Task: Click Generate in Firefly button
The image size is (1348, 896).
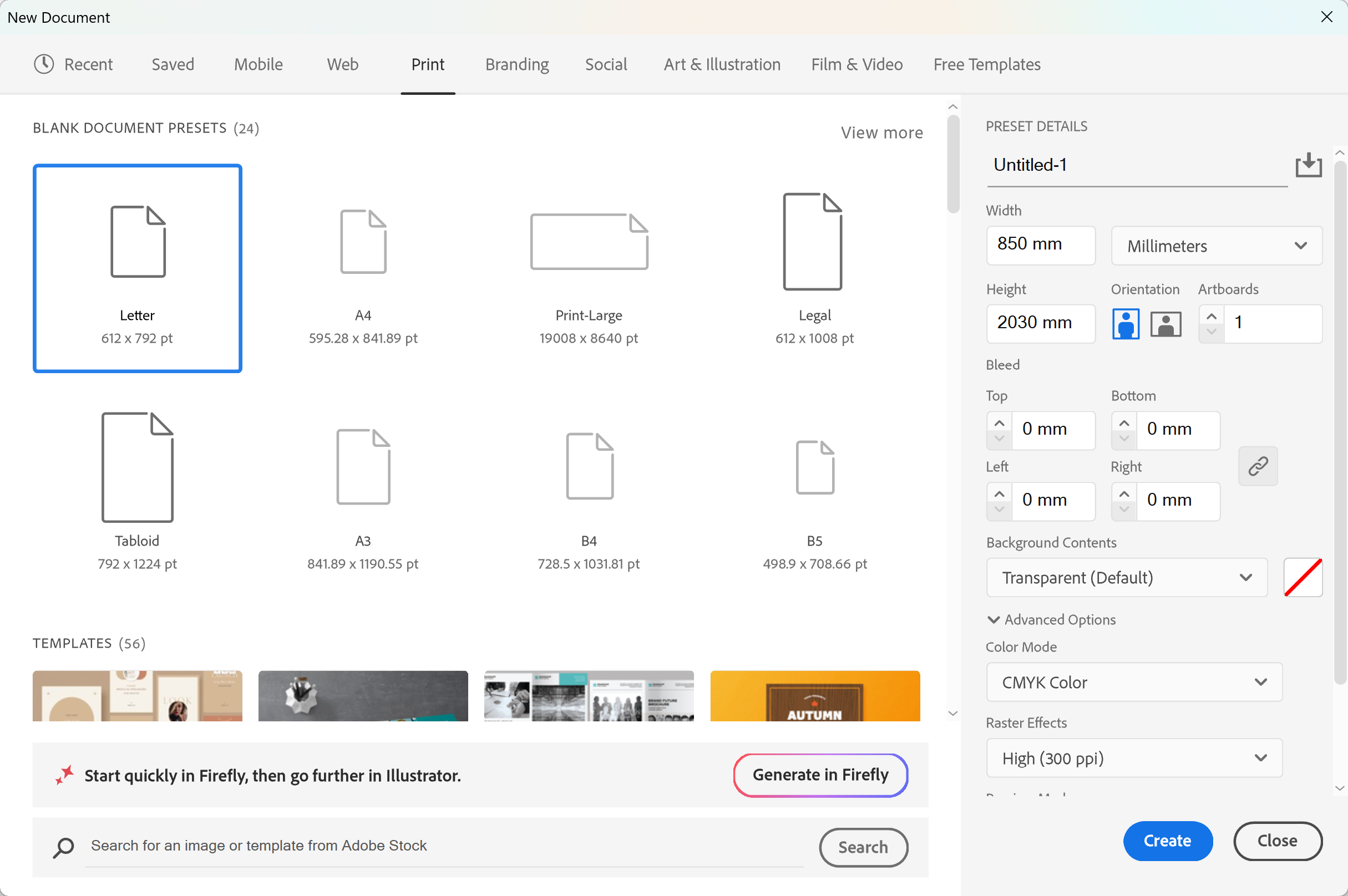Action: click(820, 775)
